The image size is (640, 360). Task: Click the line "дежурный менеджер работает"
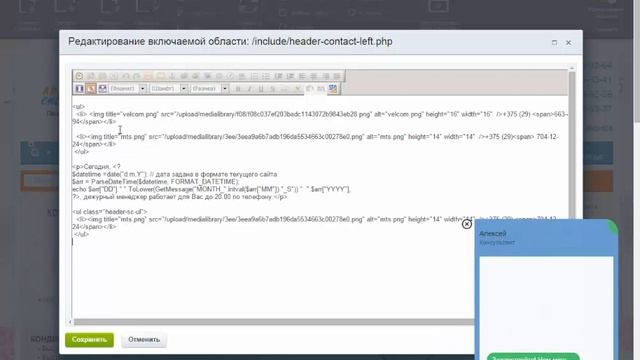(x=180, y=197)
